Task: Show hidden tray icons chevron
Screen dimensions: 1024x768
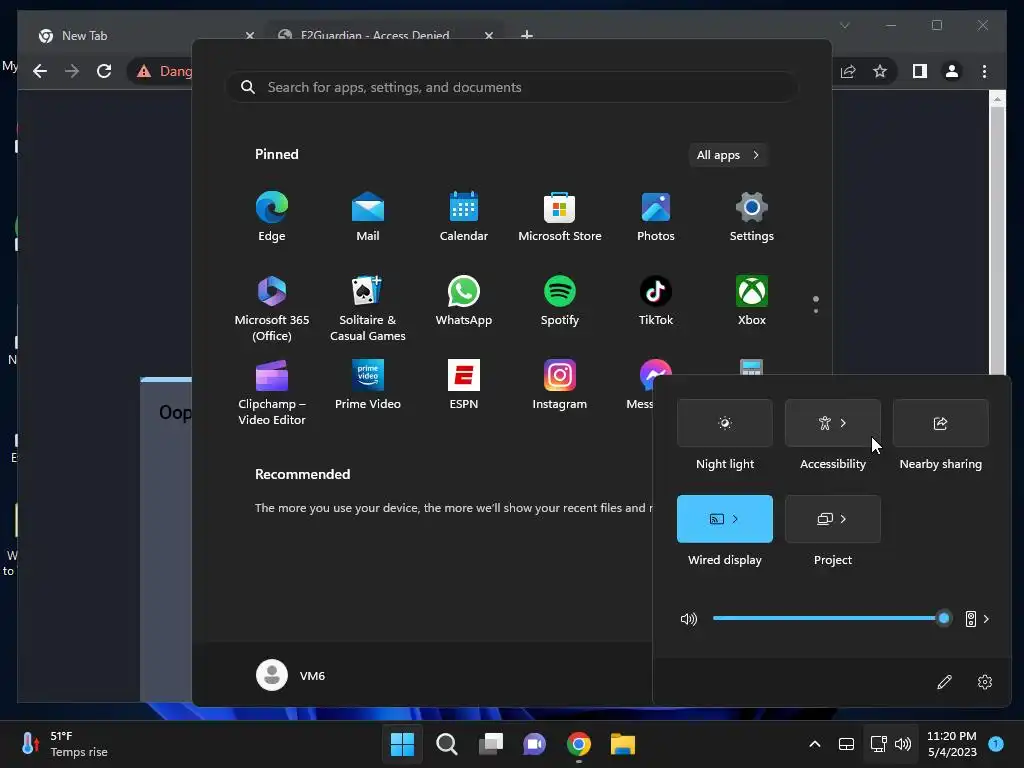Action: click(x=814, y=744)
